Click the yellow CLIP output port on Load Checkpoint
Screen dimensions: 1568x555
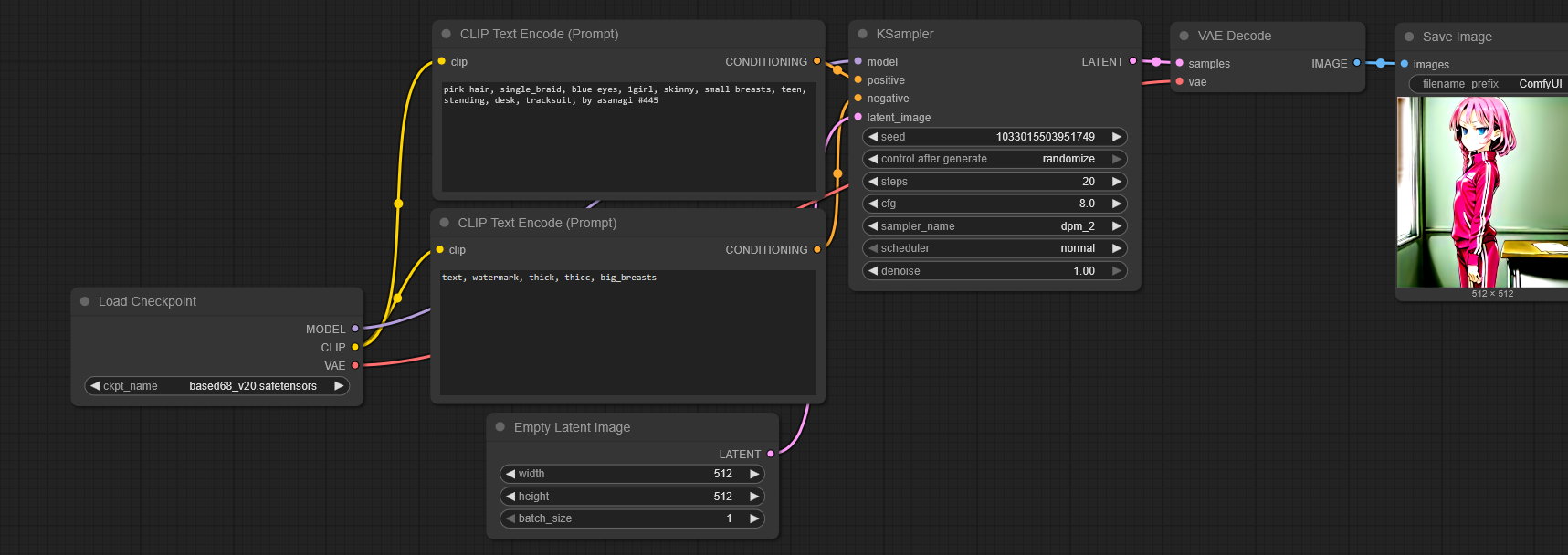pos(355,347)
